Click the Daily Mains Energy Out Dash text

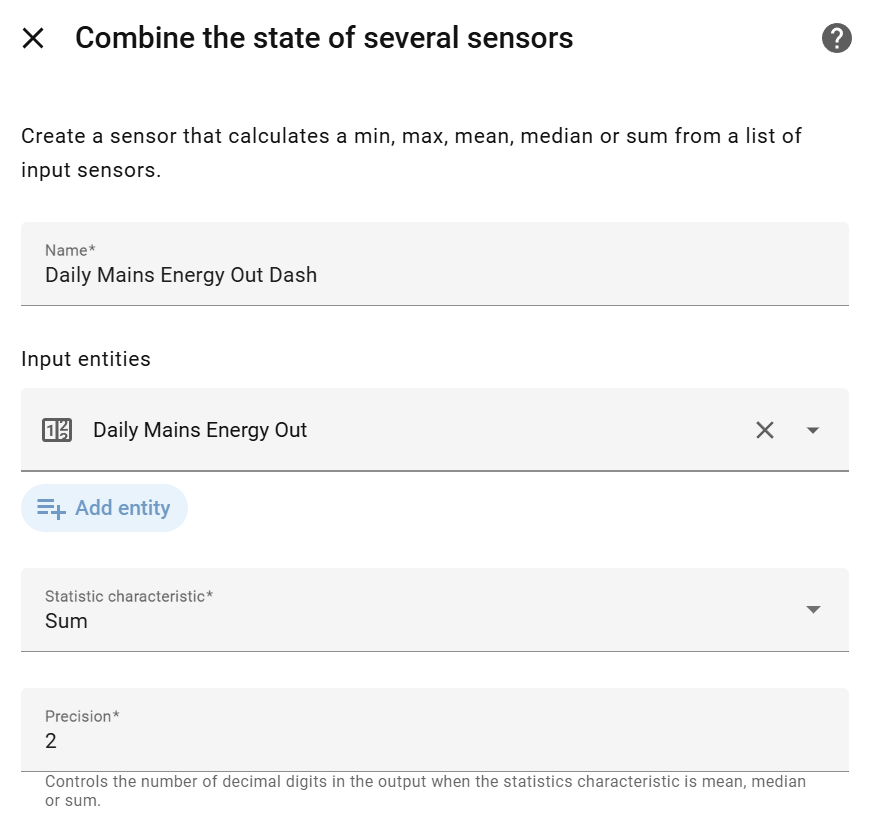coord(181,275)
